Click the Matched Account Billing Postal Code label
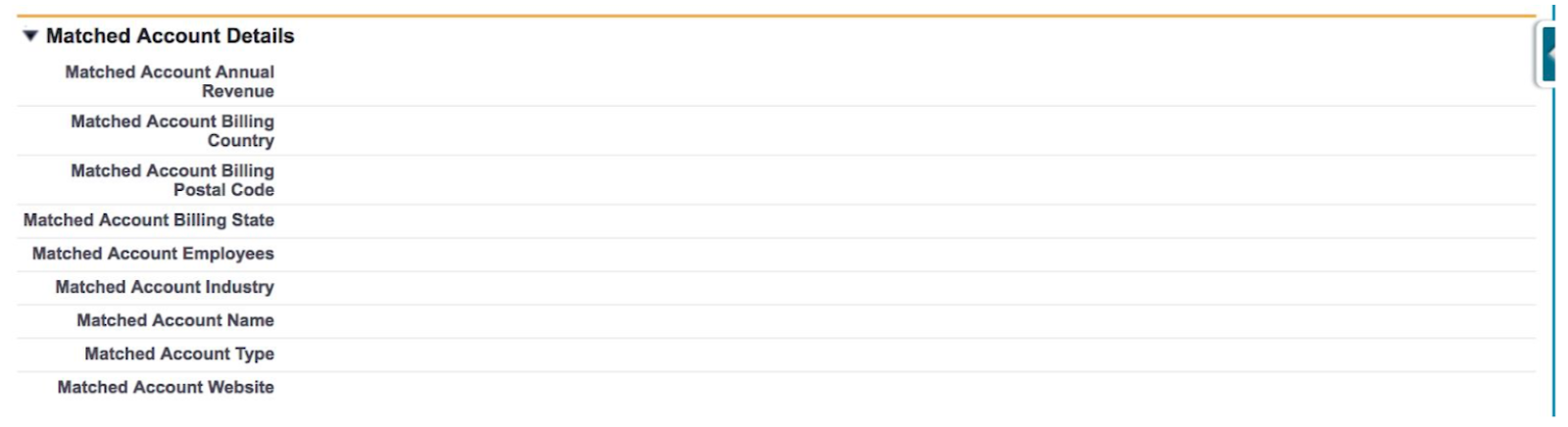 click(x=172, y=180)
